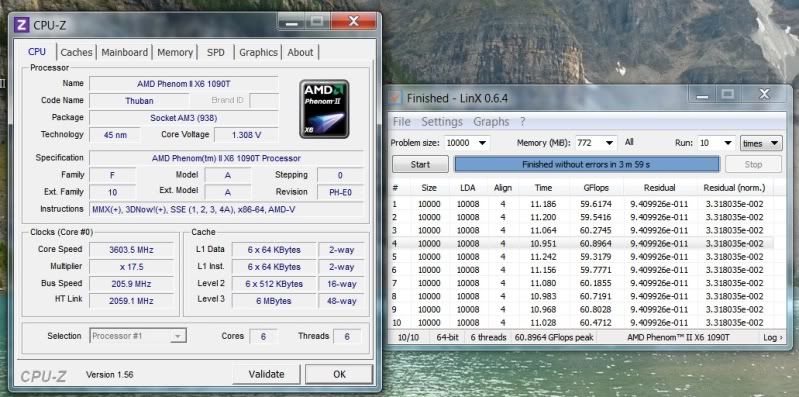Screen dimensions: 799x397
Task: Sort by the LDA column header
Action: click(467, 188)
